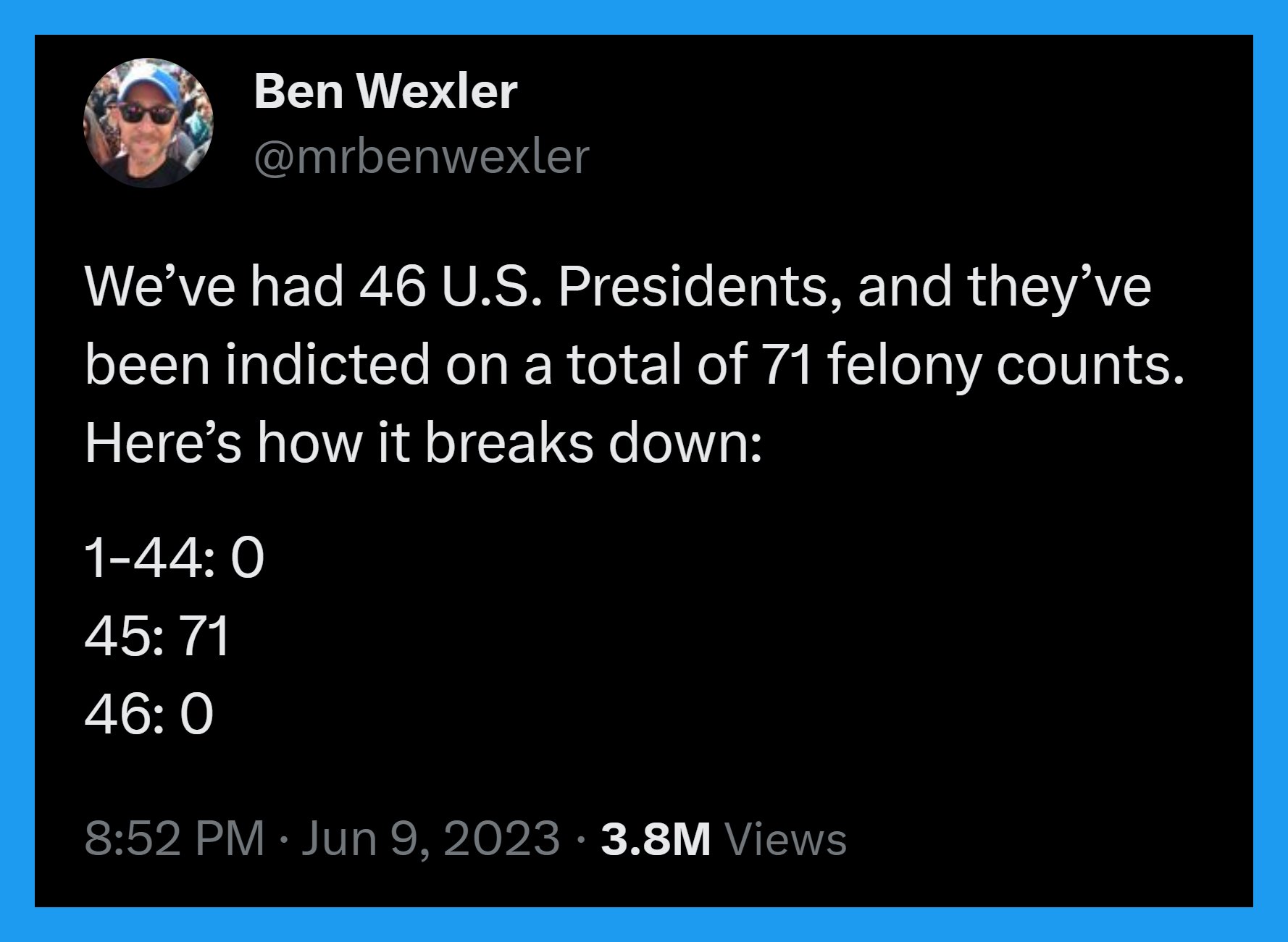Select the line reading 1-44: 0
This screenshot has height=942, width=1288.
pos(175,559)
